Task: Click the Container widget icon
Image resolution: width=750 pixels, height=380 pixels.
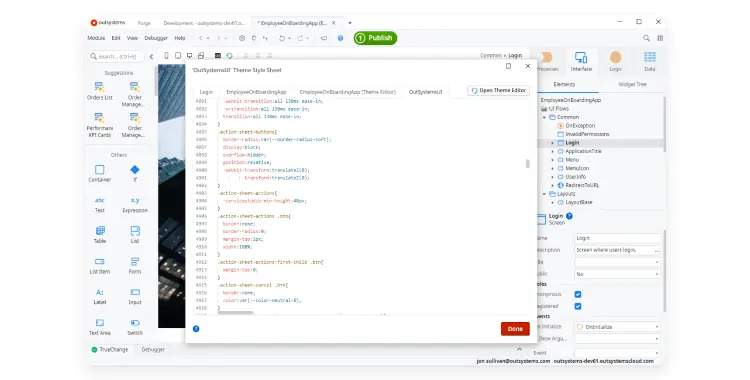Action: point(99,169)
